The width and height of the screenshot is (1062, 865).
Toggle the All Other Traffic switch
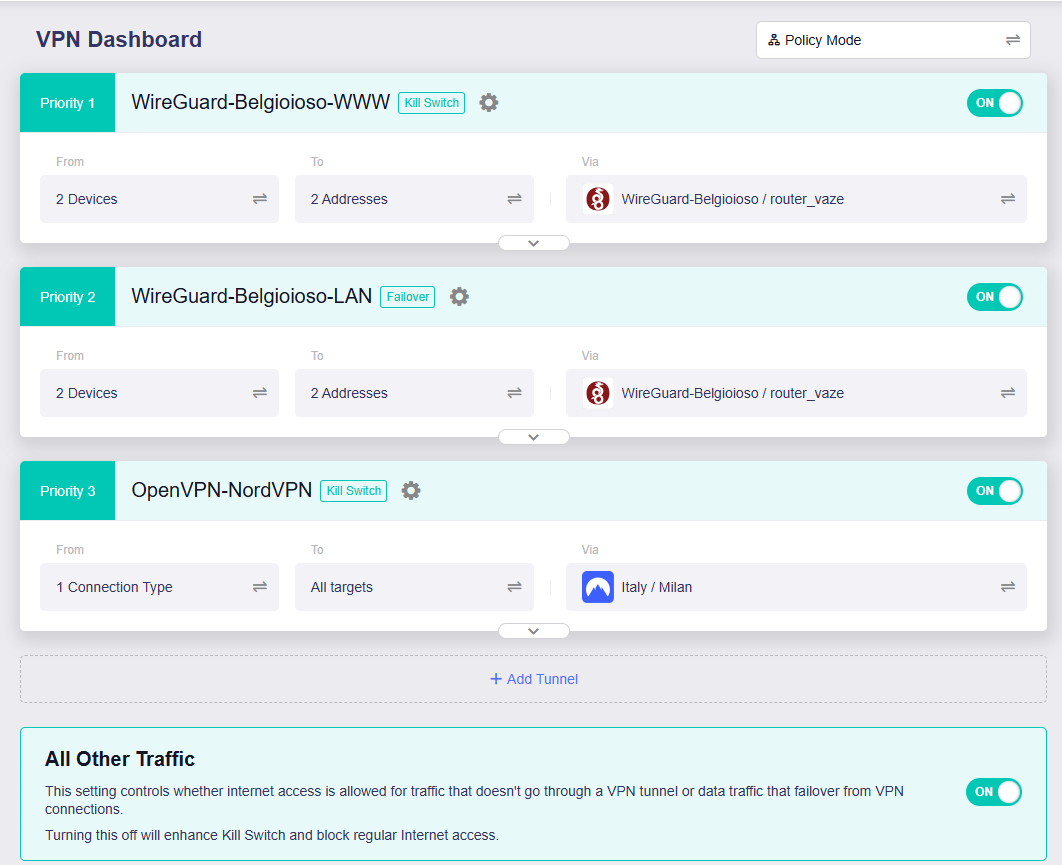point(994,792)
